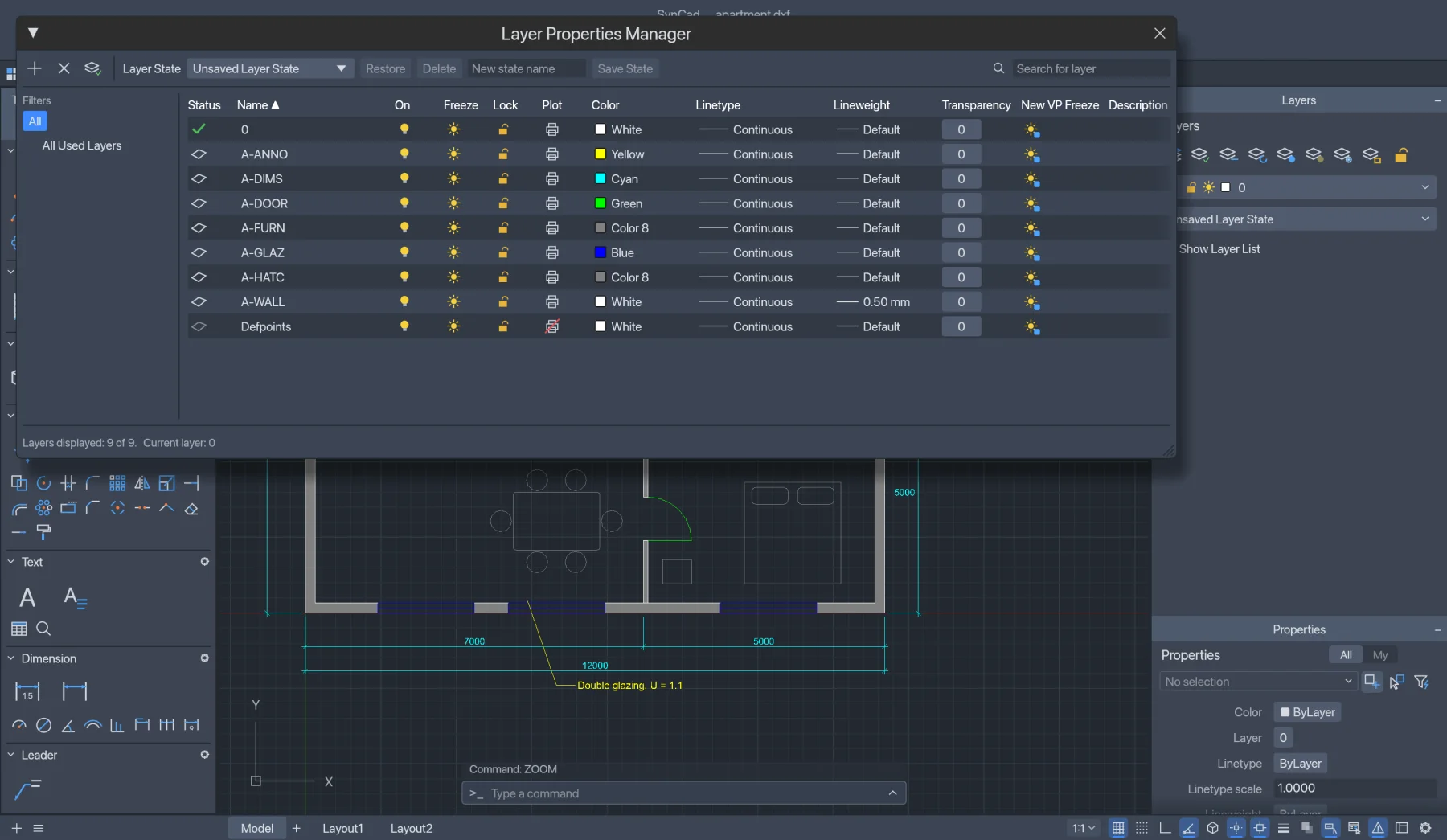Click the Type a command input

point(684,793)
